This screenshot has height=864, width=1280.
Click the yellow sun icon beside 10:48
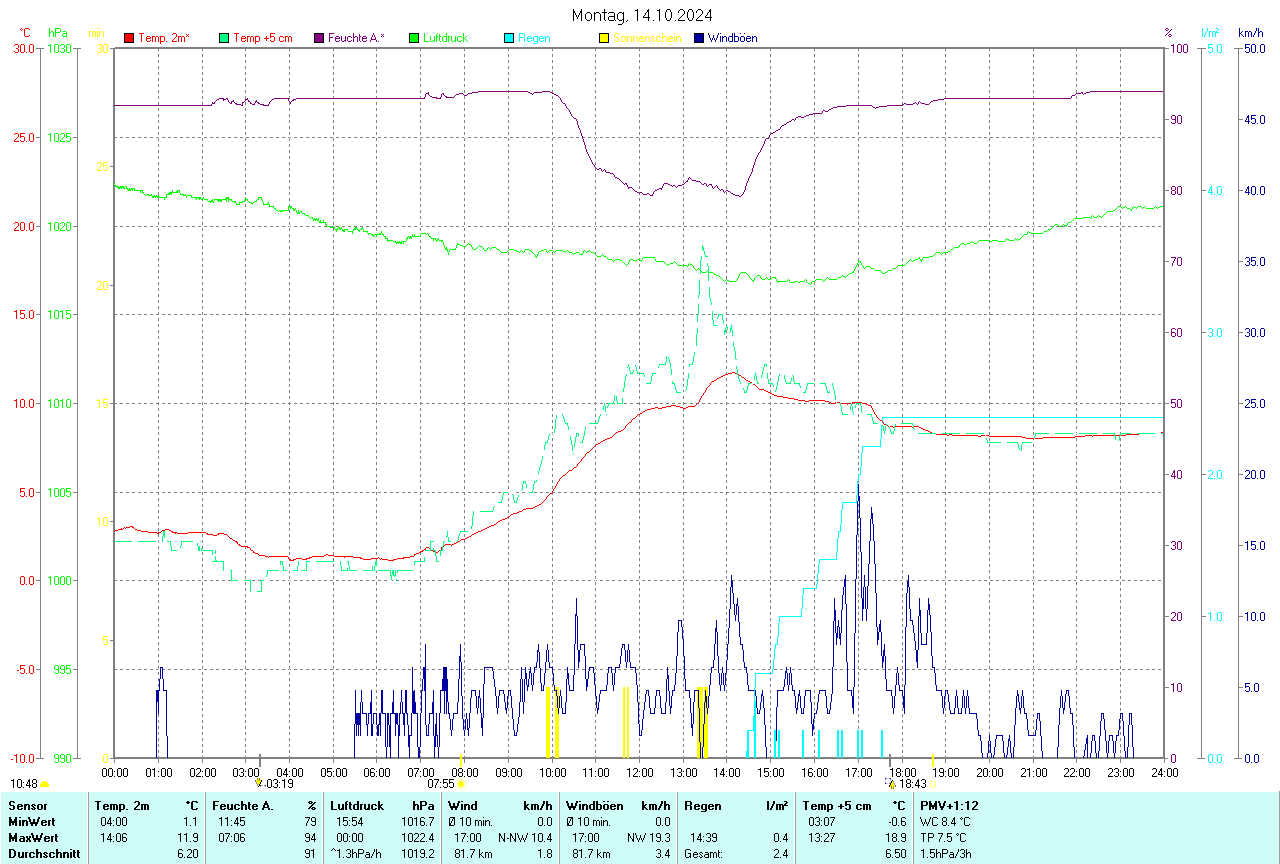(x=45, y=785)
